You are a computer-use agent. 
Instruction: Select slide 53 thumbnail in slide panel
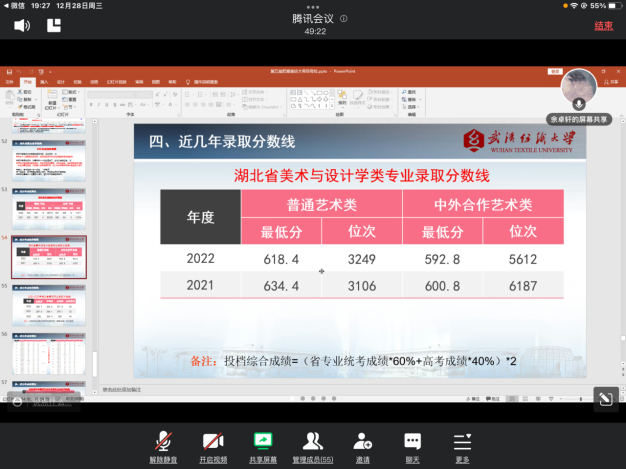tap(48, 210)
